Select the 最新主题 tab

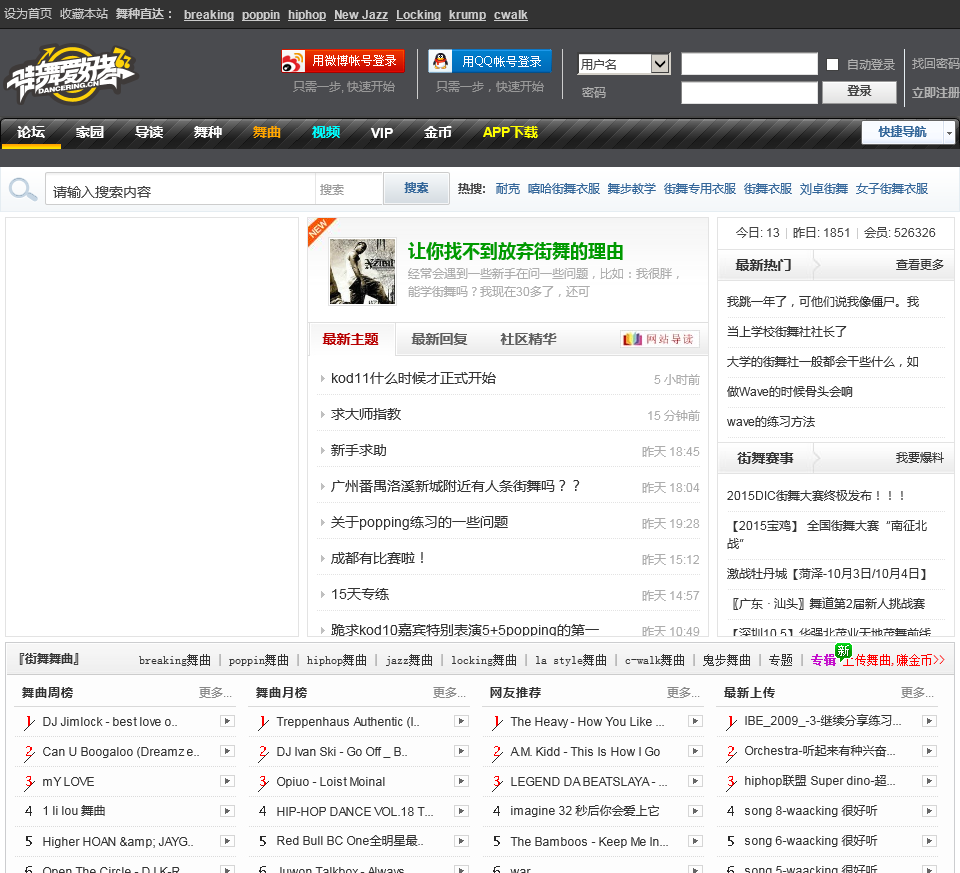pos(351,339)
